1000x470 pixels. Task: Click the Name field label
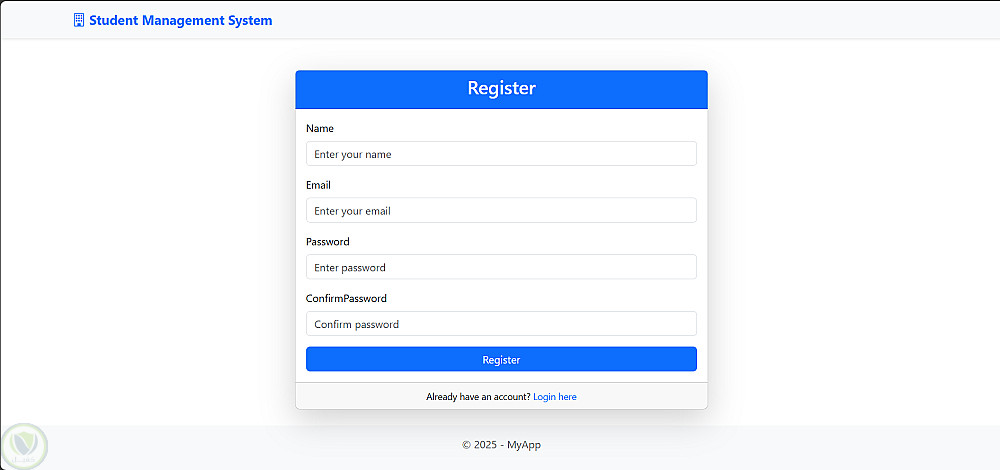(x=320, y=129)
